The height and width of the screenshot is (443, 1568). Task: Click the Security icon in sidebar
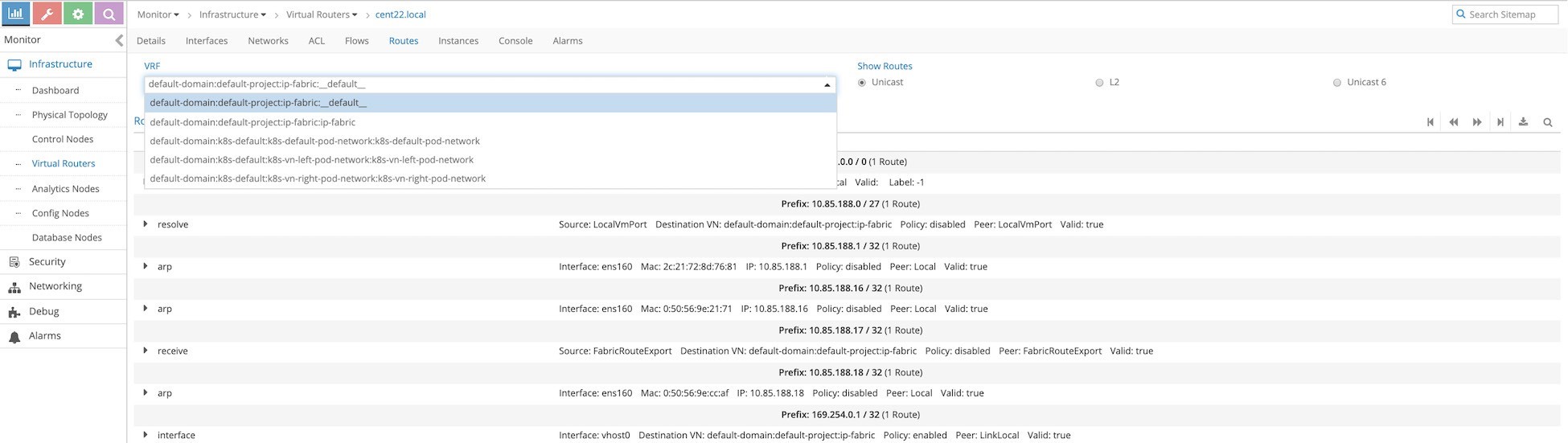[x=14, y=262]
